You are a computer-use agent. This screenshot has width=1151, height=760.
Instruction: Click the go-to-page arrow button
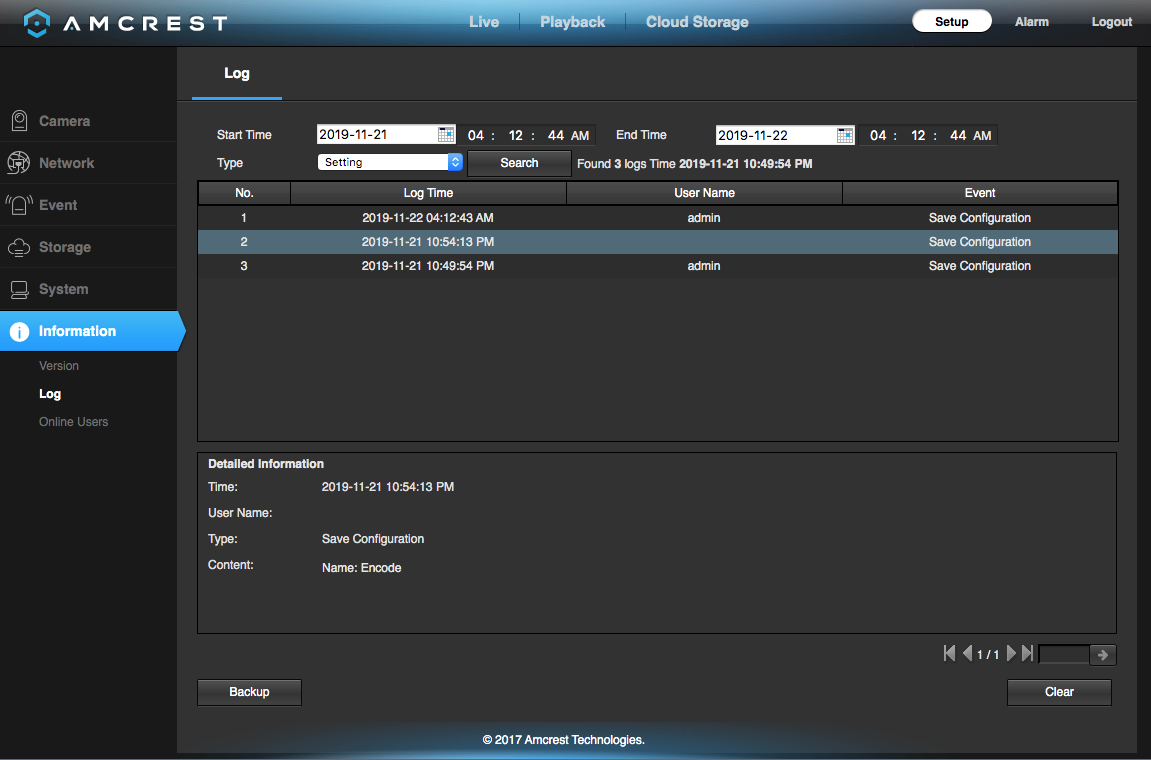click(1103, 654)
